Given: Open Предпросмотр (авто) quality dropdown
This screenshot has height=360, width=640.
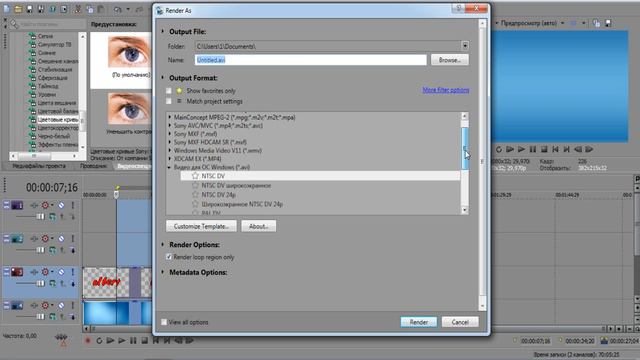Looking at the screenshot, I should (562, 23).
